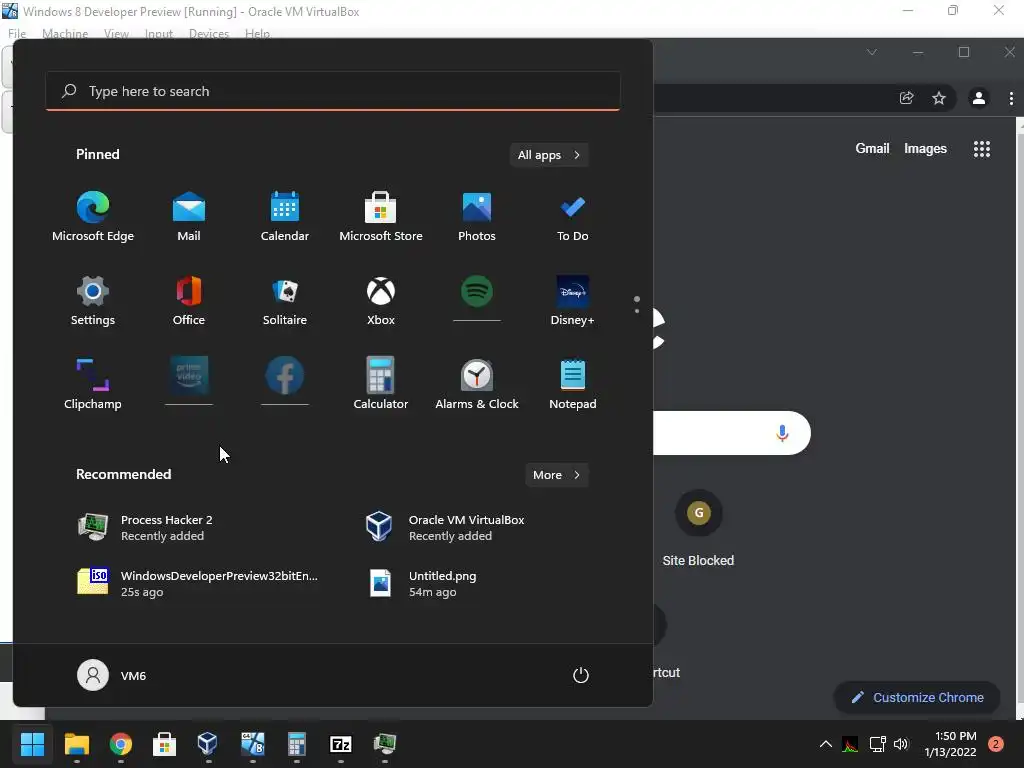Open File Explorer from the taskbar
The width and height of the screenshot is (1024, 768).
[x=76, y=743]
